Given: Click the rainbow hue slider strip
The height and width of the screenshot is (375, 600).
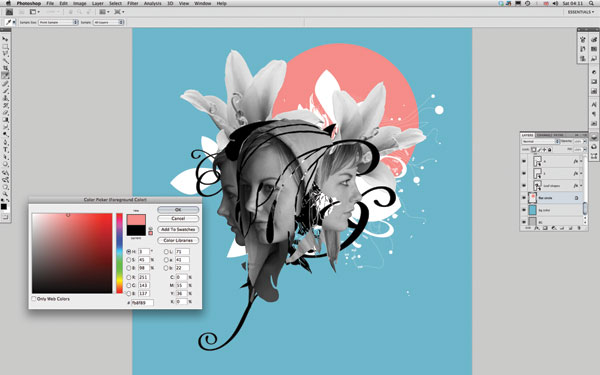Looking at the screenshot, I should point(120,253).
